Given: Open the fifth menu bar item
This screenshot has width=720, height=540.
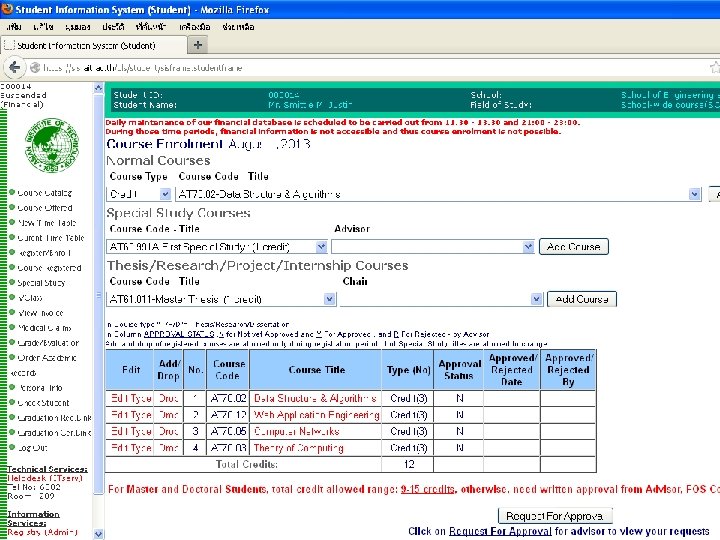Looking at the screenshot, I should pyautogui.click(x=151, y=27).
